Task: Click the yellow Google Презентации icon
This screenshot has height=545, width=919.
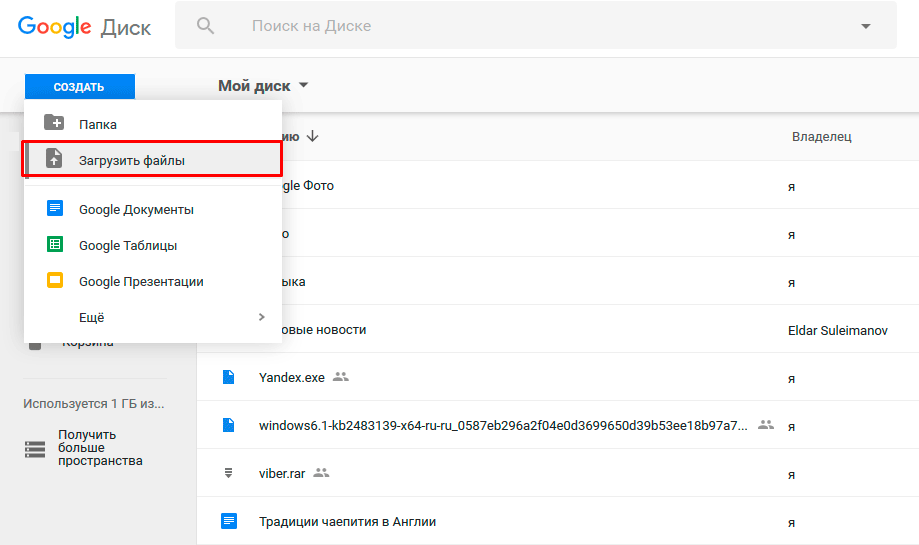Action: click(x=54, y=281)
